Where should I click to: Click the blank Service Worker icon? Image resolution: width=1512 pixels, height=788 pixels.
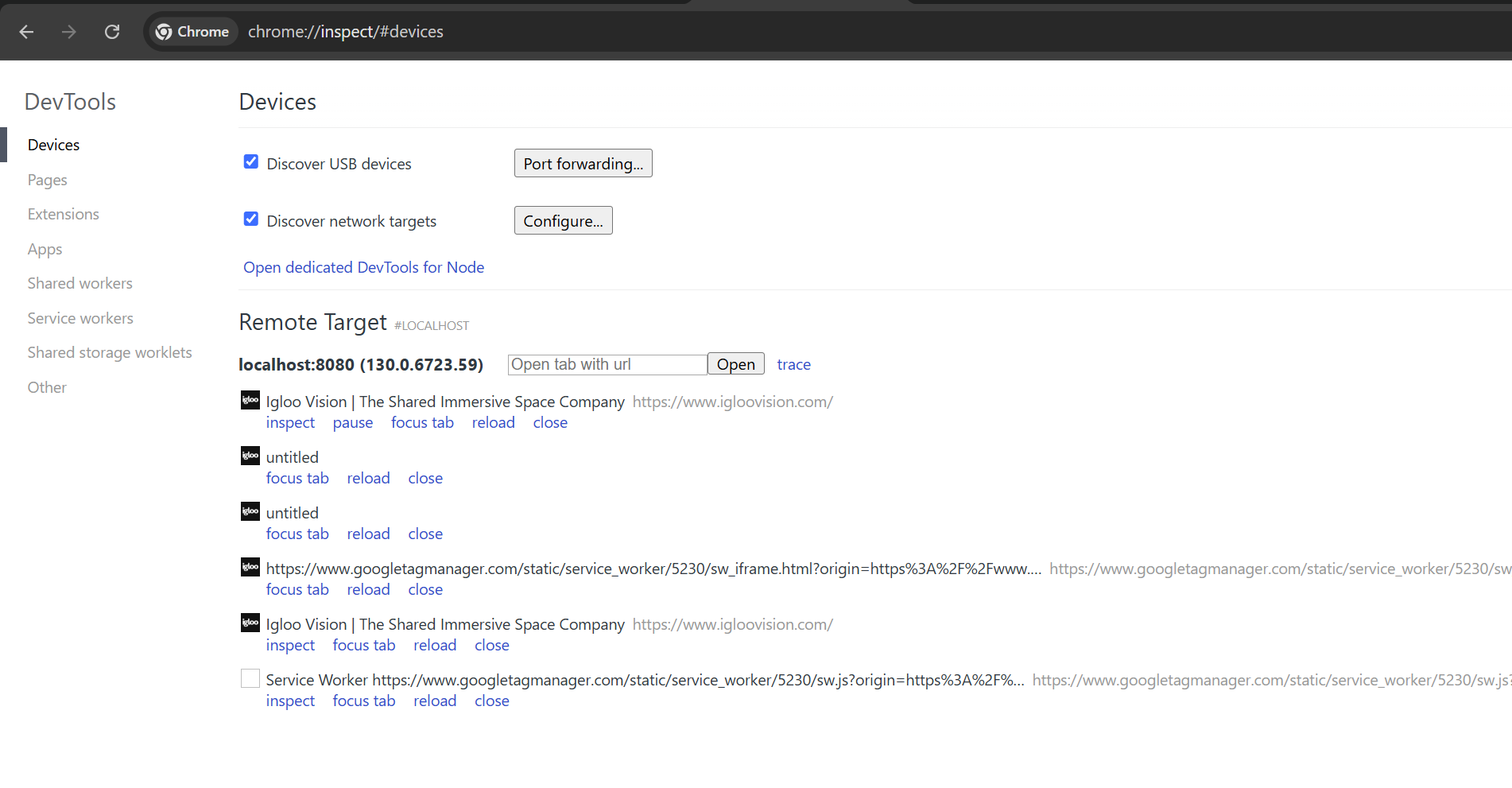click(x=250, y=678)
